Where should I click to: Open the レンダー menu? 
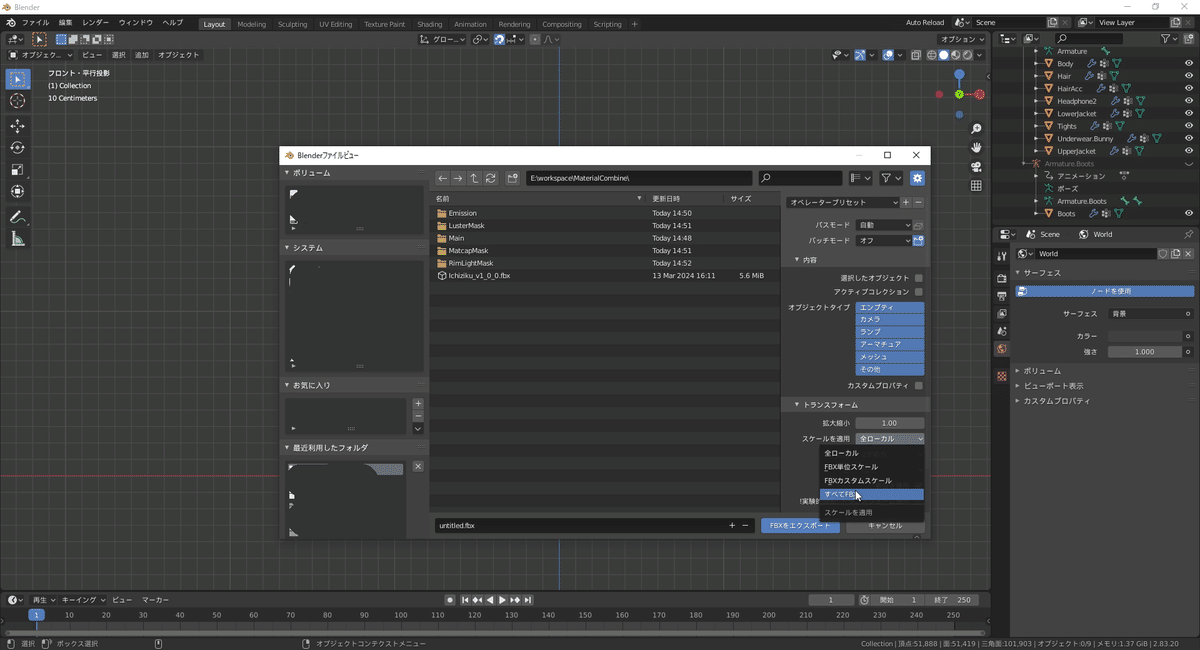tap(96, 22)
